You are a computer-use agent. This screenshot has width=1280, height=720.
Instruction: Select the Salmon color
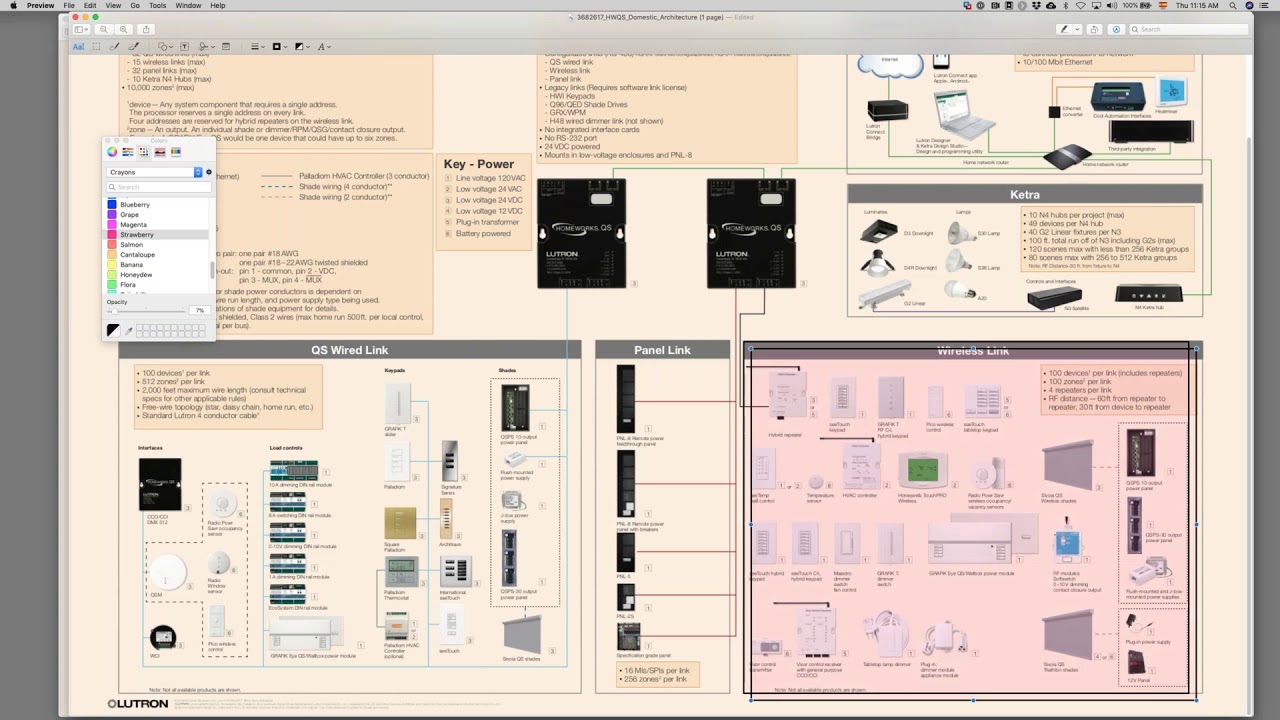[157, 245]
